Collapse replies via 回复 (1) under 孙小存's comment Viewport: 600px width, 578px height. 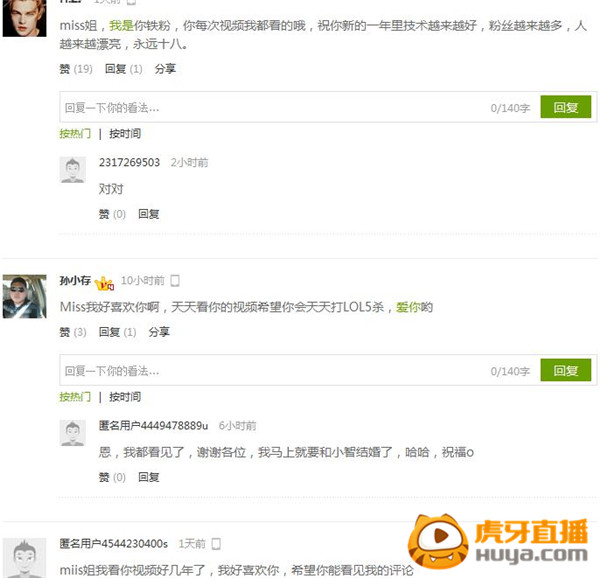click(117, 332)
